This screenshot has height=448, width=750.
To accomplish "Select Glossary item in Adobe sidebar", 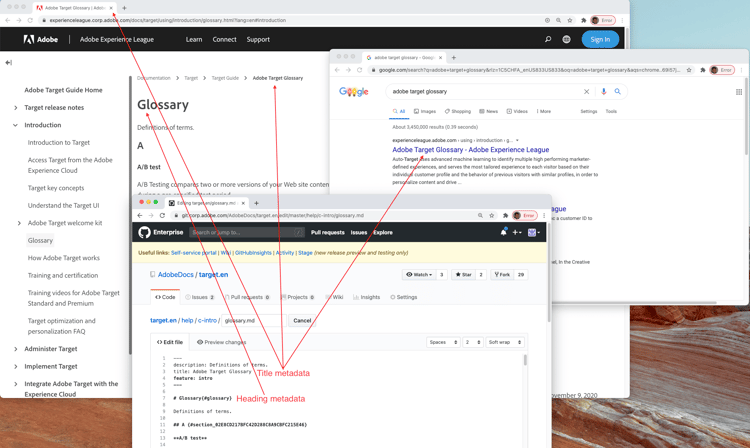I will click(40, 240).
